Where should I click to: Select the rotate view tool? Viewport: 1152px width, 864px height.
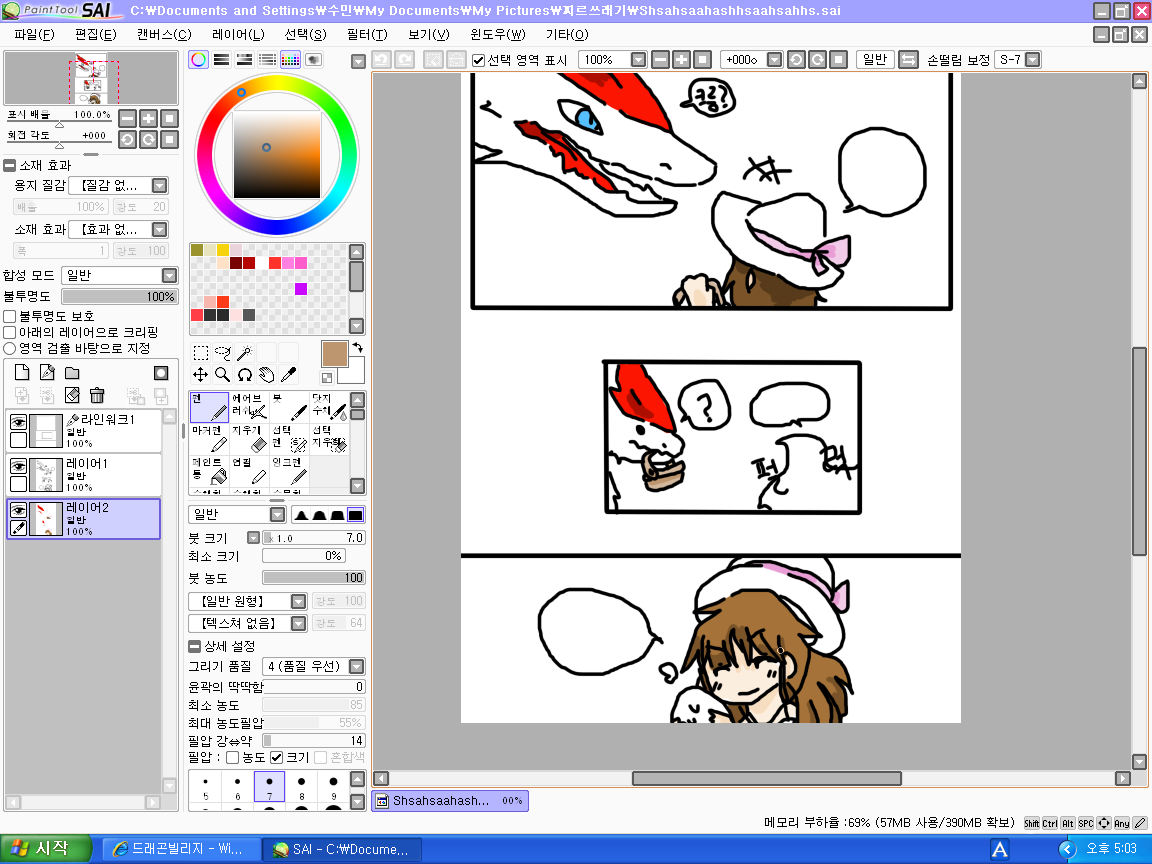pos(245,375)
